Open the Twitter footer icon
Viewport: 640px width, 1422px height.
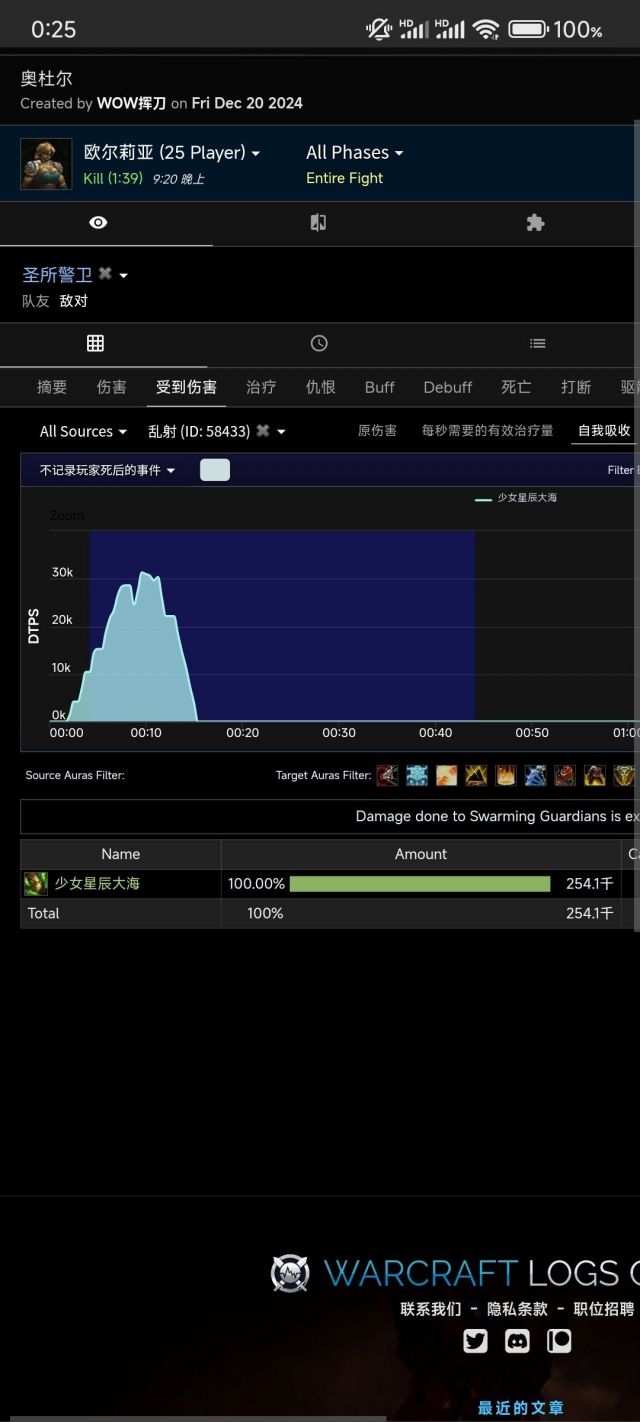point(476,1341)
